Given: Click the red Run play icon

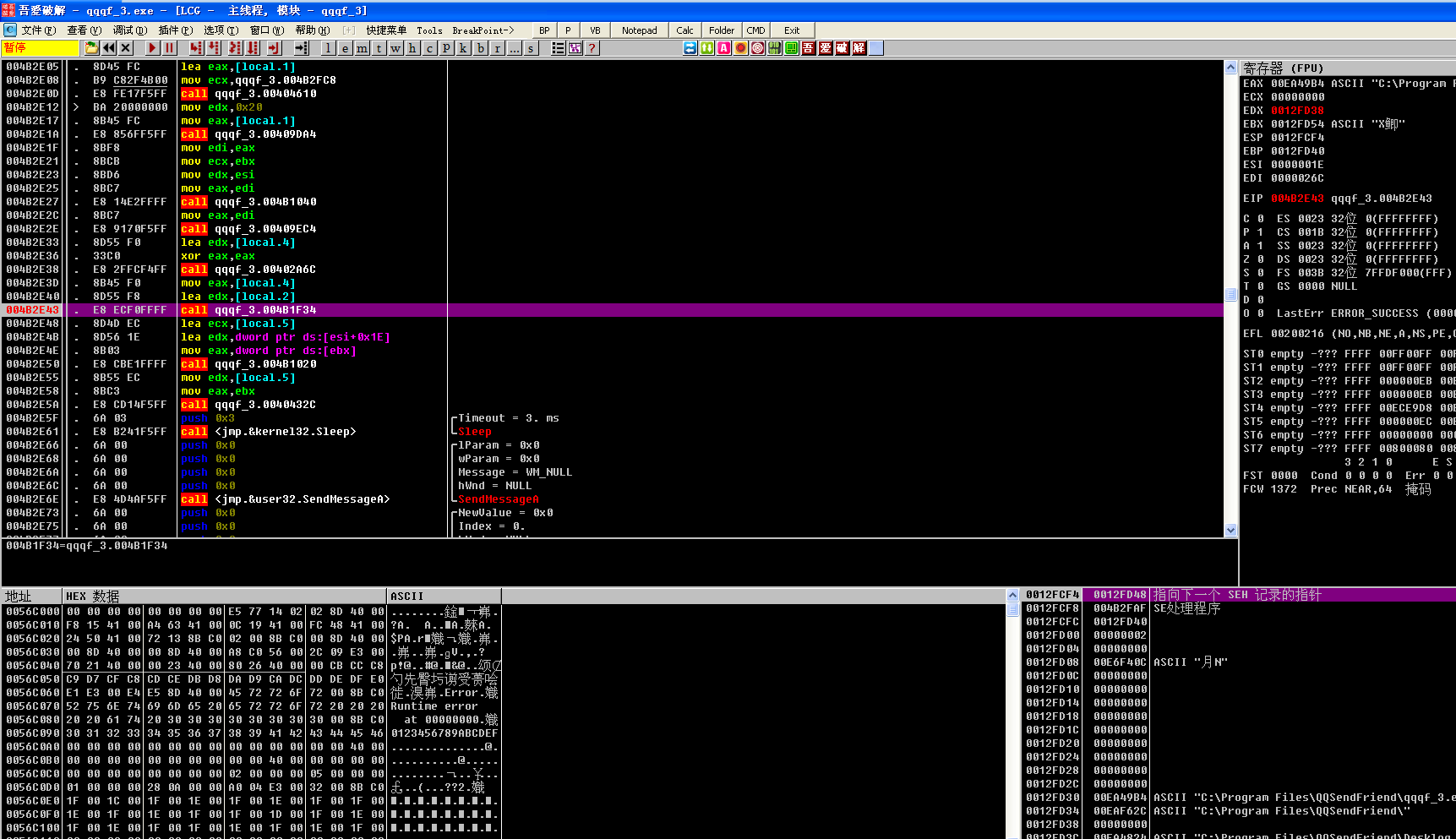Looking at the screenshot, I should (152, 48).
